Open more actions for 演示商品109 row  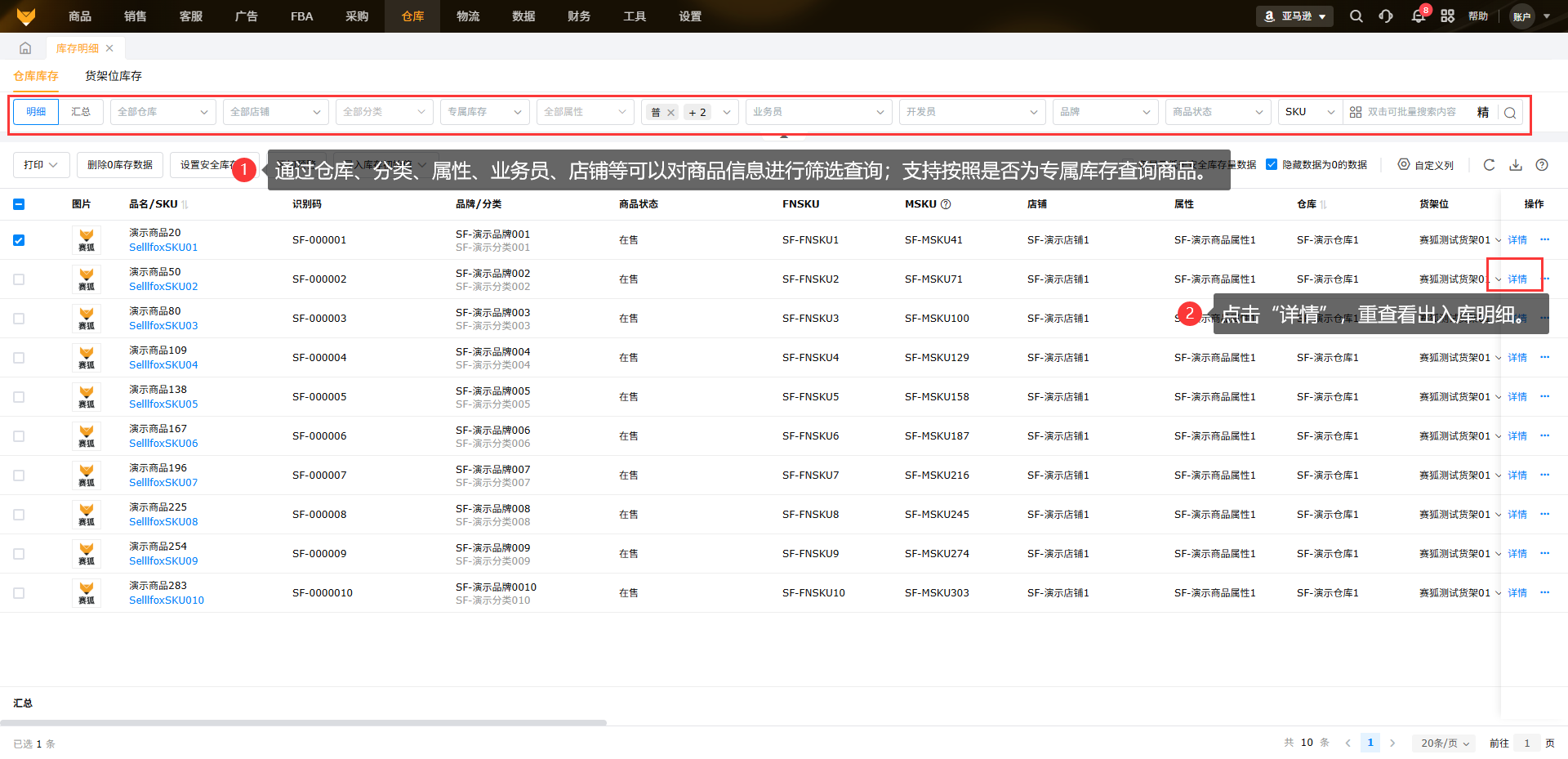tap(1544, 357)
